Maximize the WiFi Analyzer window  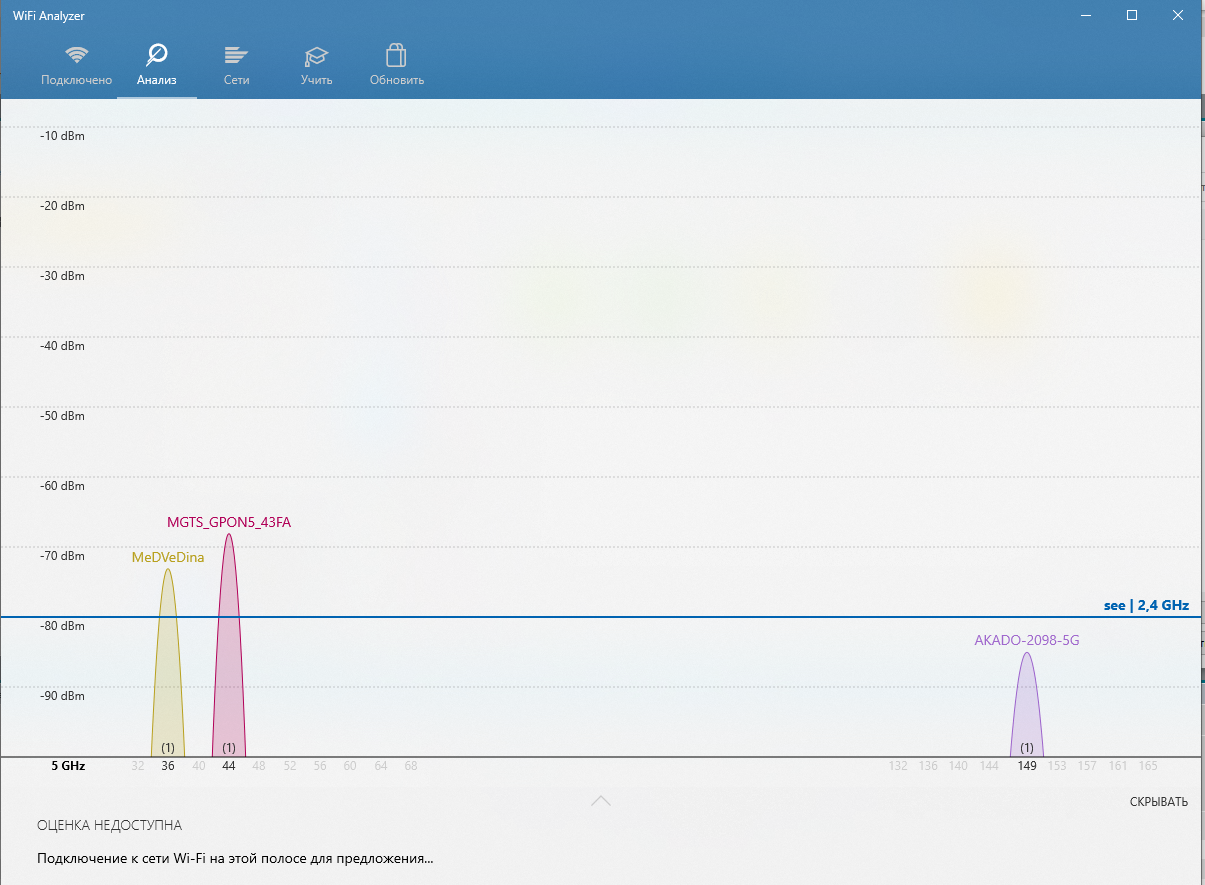(1132, 15)
